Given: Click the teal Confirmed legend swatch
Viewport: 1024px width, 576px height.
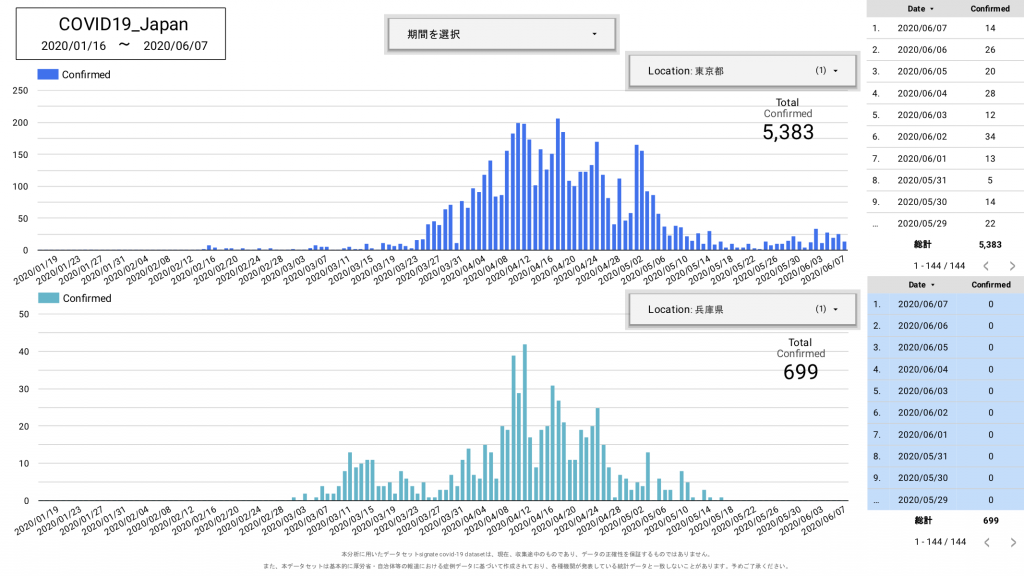Looking at the screenshot, I should pyautogui.click(x=47, y=298).
